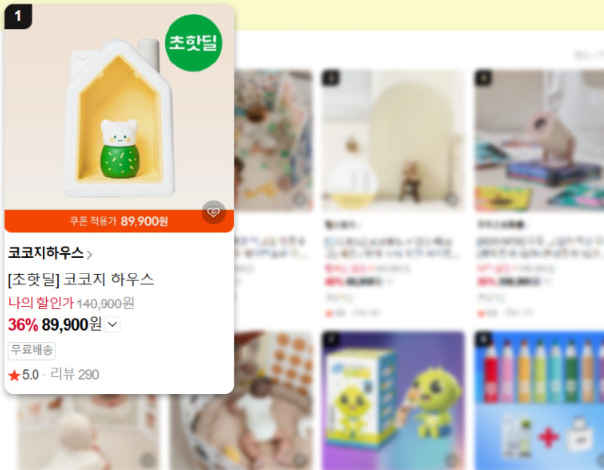Click the 무료배송 shipping tag

coord(32,350)
